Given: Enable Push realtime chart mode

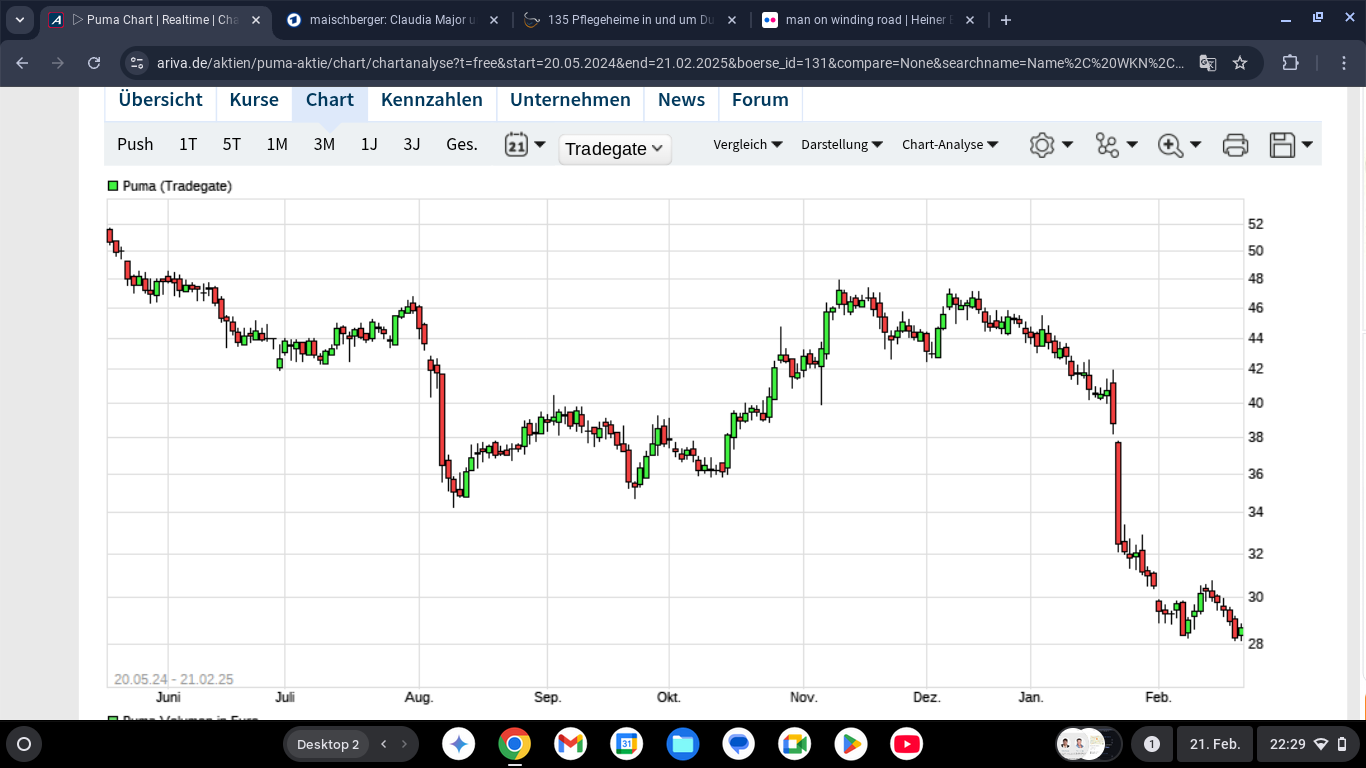Looking at the screenshot, I should coord(135,144).
